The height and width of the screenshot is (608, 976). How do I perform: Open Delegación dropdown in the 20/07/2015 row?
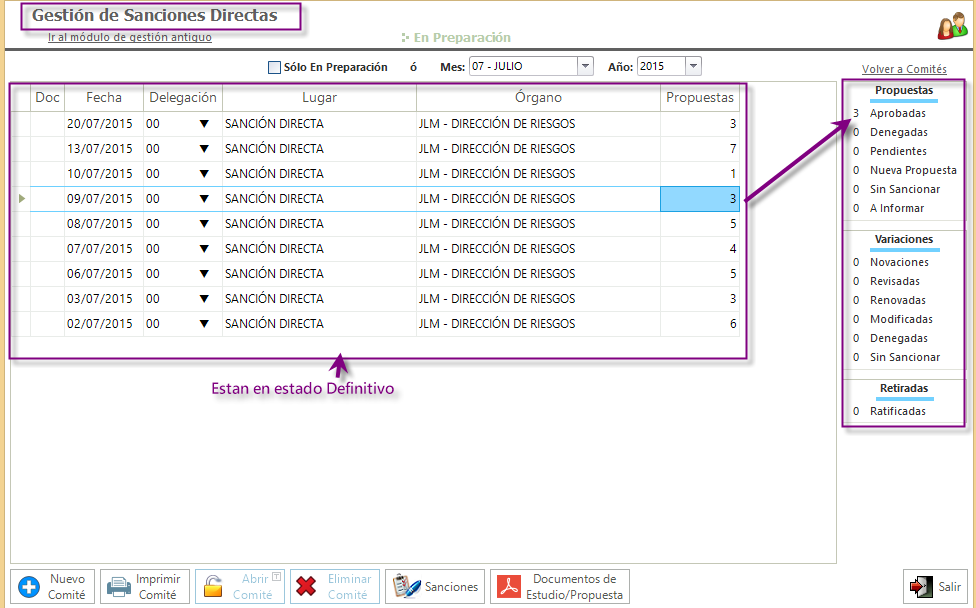(204, 123)
